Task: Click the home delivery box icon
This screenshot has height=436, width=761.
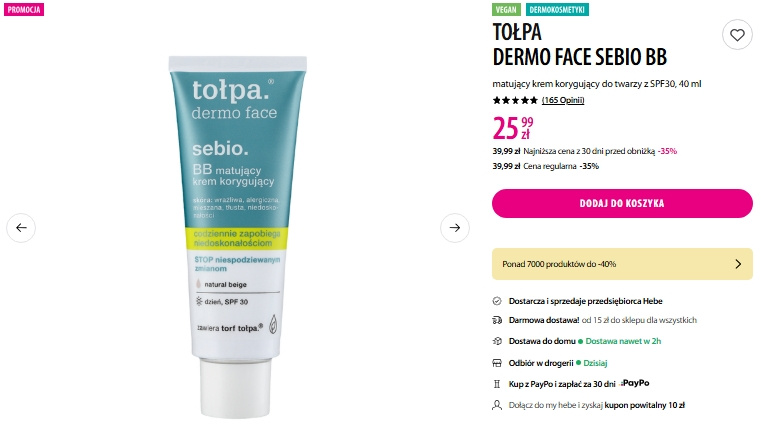Action: tap(497, 341)
